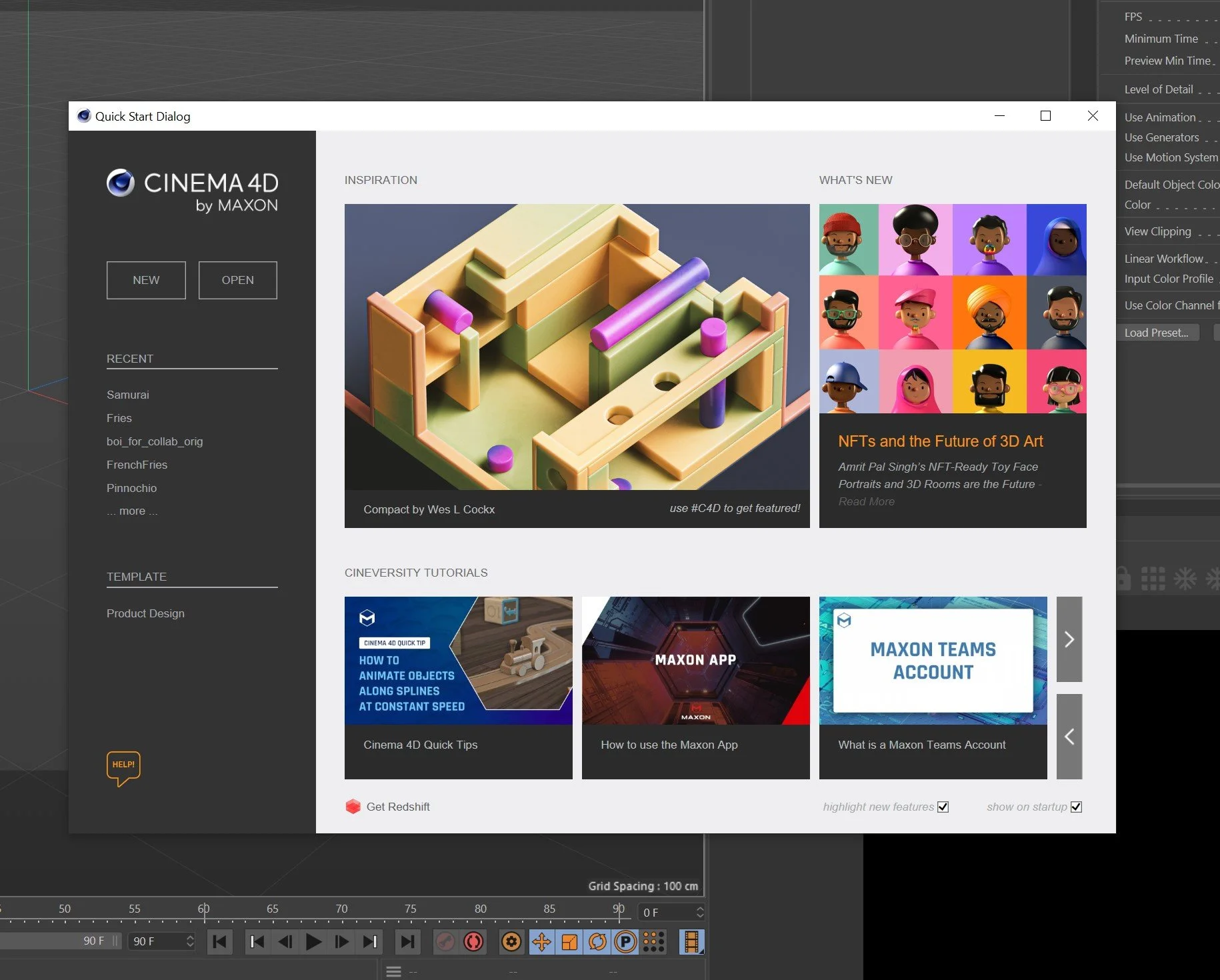The width and height of the screenshot is (1220, 980).
Task: Click the film strip playback settings icon
Action: [x=691, y=941]
